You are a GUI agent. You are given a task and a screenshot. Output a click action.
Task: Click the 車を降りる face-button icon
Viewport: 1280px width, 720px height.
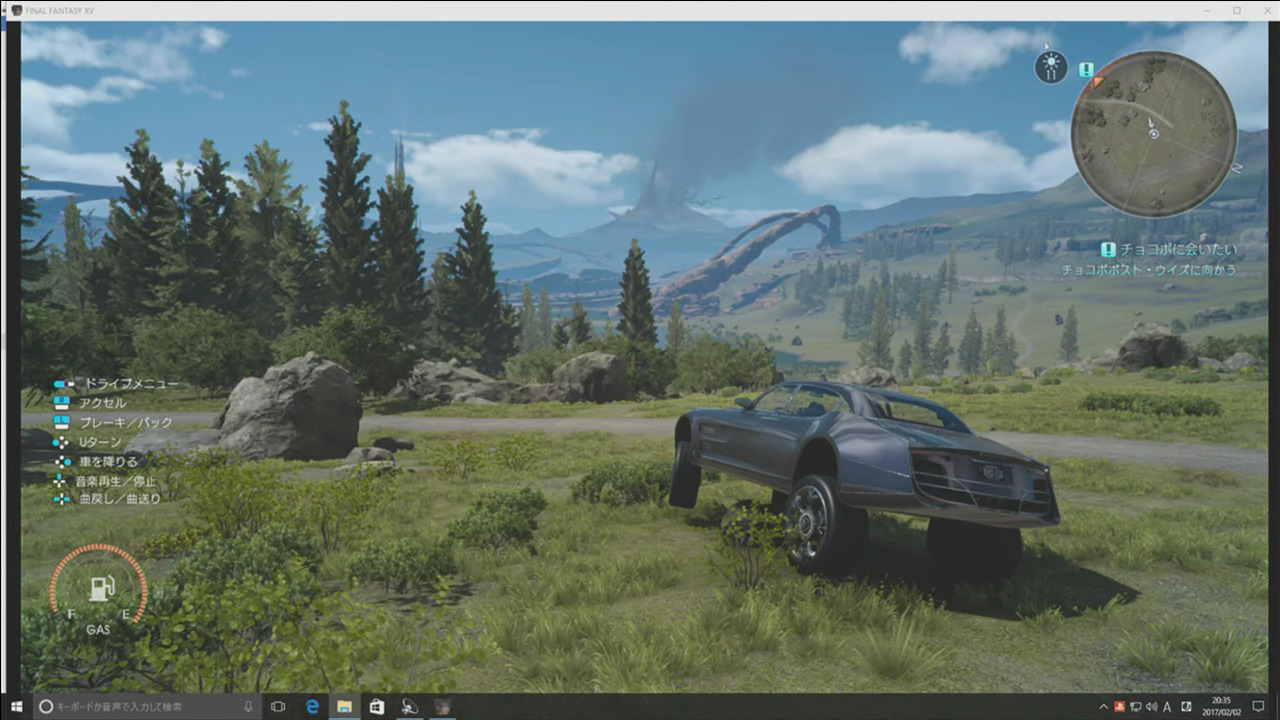click(x=62, y=461)
